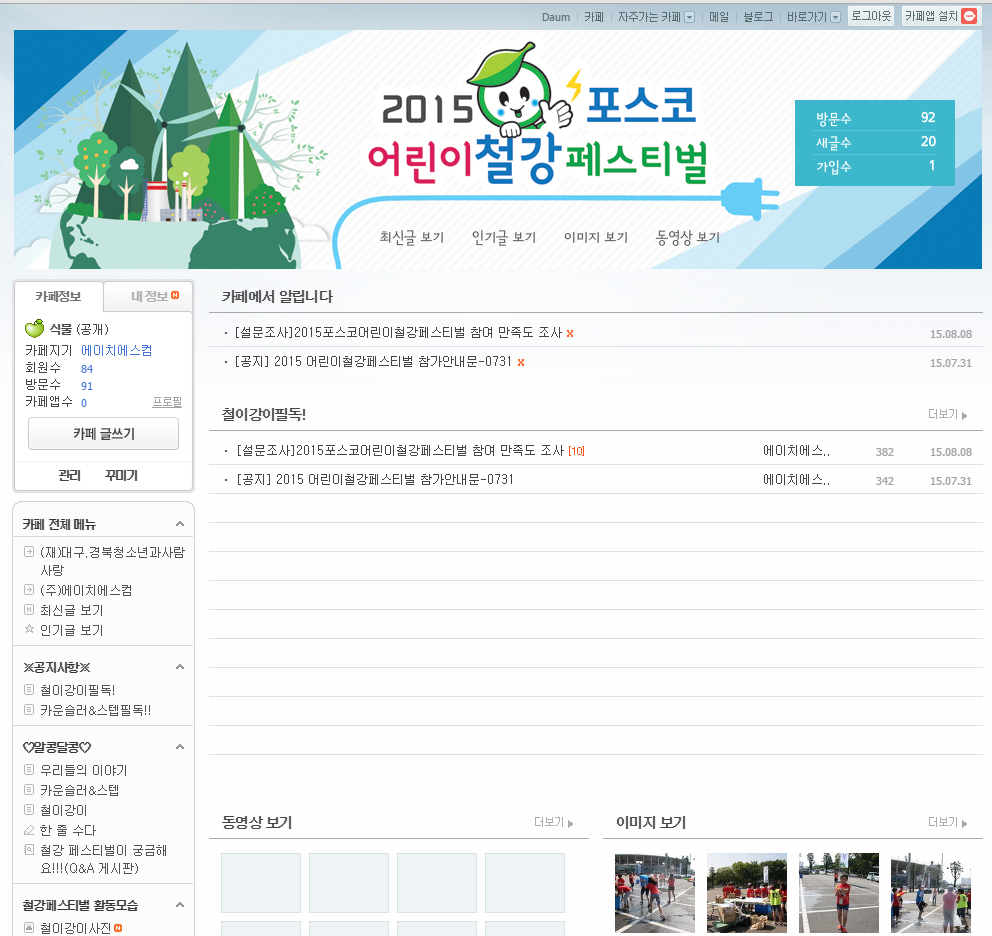The width and height of the screenshot is (992, 936).
Task: Click the orange new badge after 철이강이사진
Action: tap(118, 928)
